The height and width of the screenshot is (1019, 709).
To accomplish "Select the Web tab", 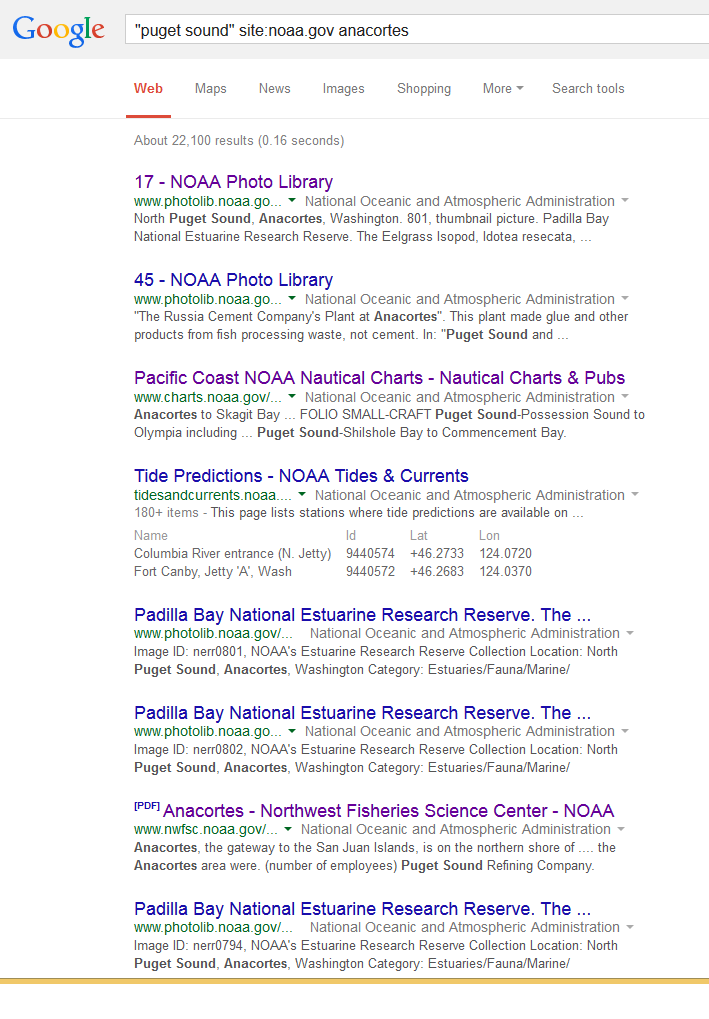I will click(148, 88).
